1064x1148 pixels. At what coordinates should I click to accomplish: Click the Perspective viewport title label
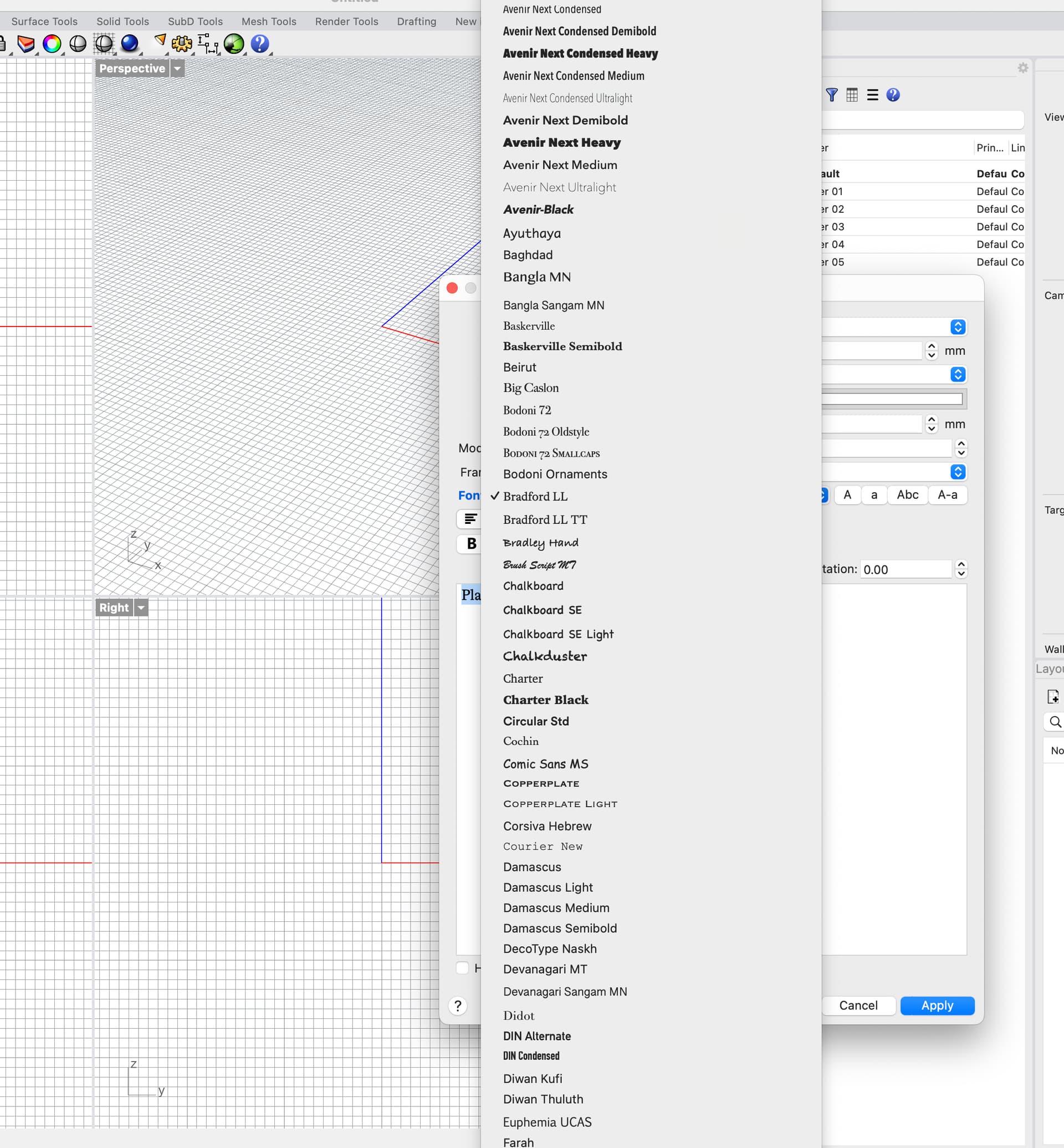(132, 69)
